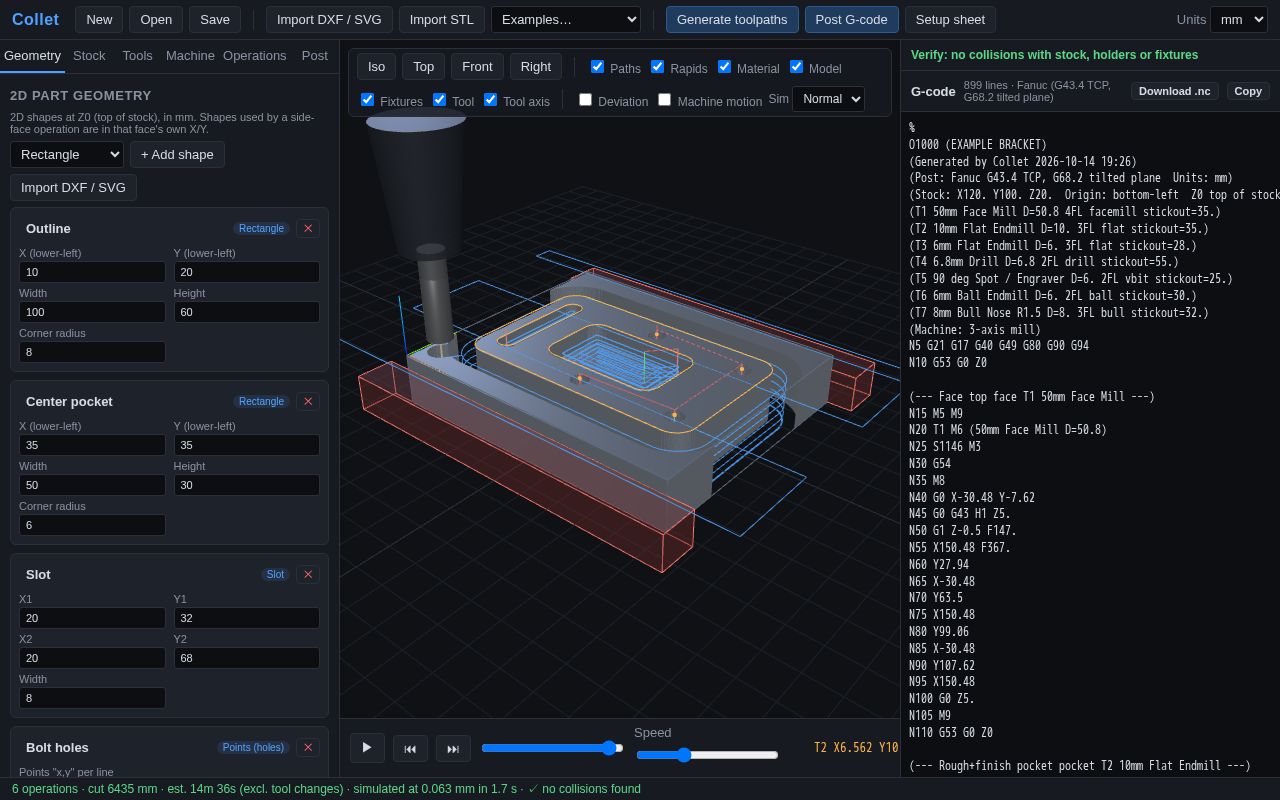Toggle the Paths checkbox
The image size is (1280, 800).
coord(597,67)
